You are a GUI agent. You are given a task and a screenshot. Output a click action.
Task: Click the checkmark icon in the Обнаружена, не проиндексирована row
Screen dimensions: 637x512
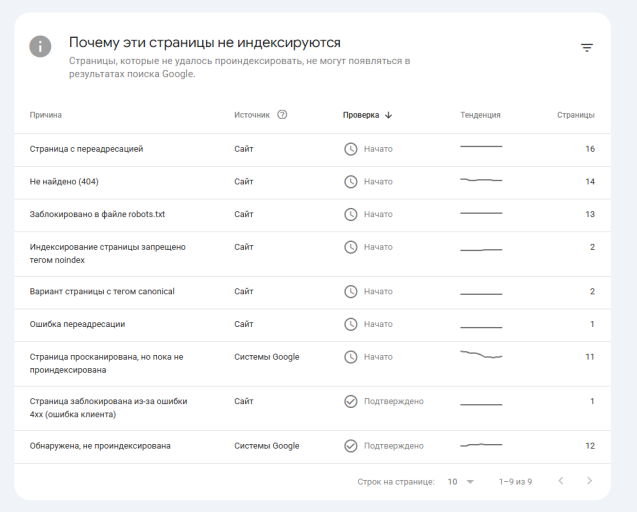coord(351,446)
